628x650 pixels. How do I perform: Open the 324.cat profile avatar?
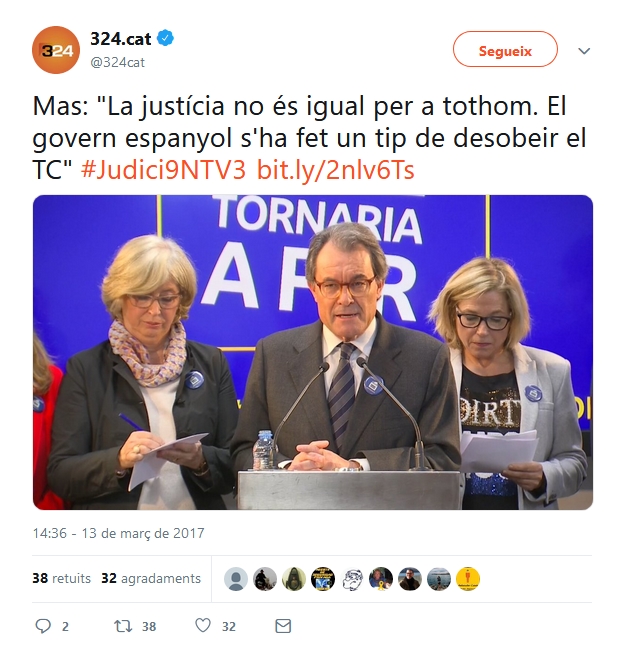[56, 50]
